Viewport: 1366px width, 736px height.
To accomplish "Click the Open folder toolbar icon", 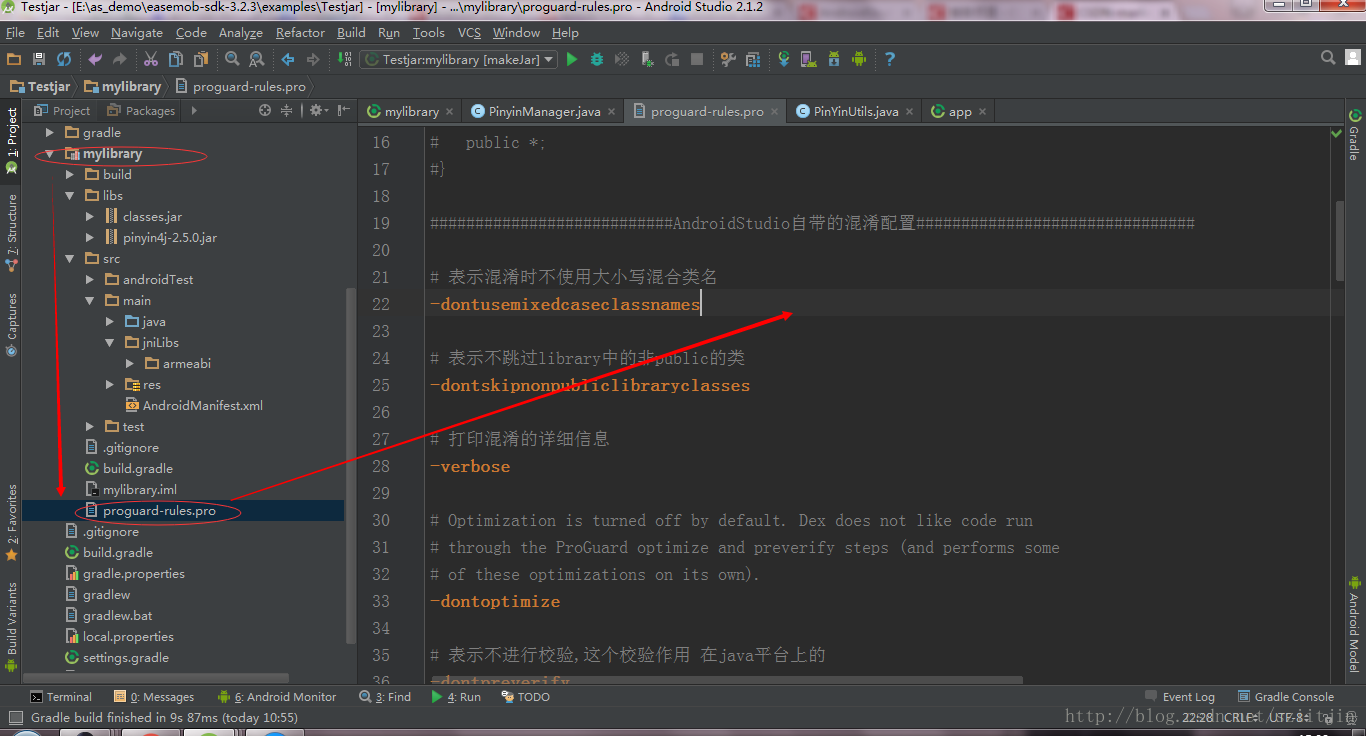I will coord(14,59).
